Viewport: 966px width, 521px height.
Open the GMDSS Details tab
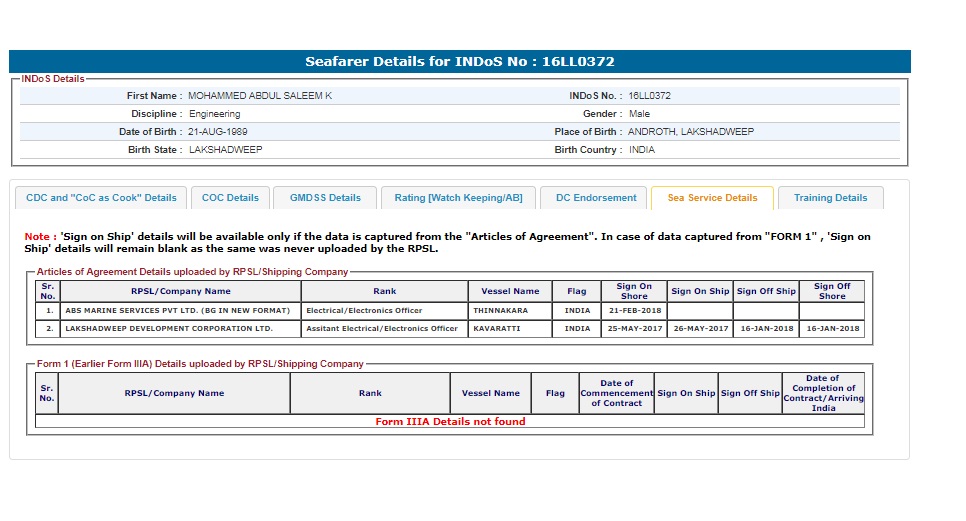[x=325, y=198]
